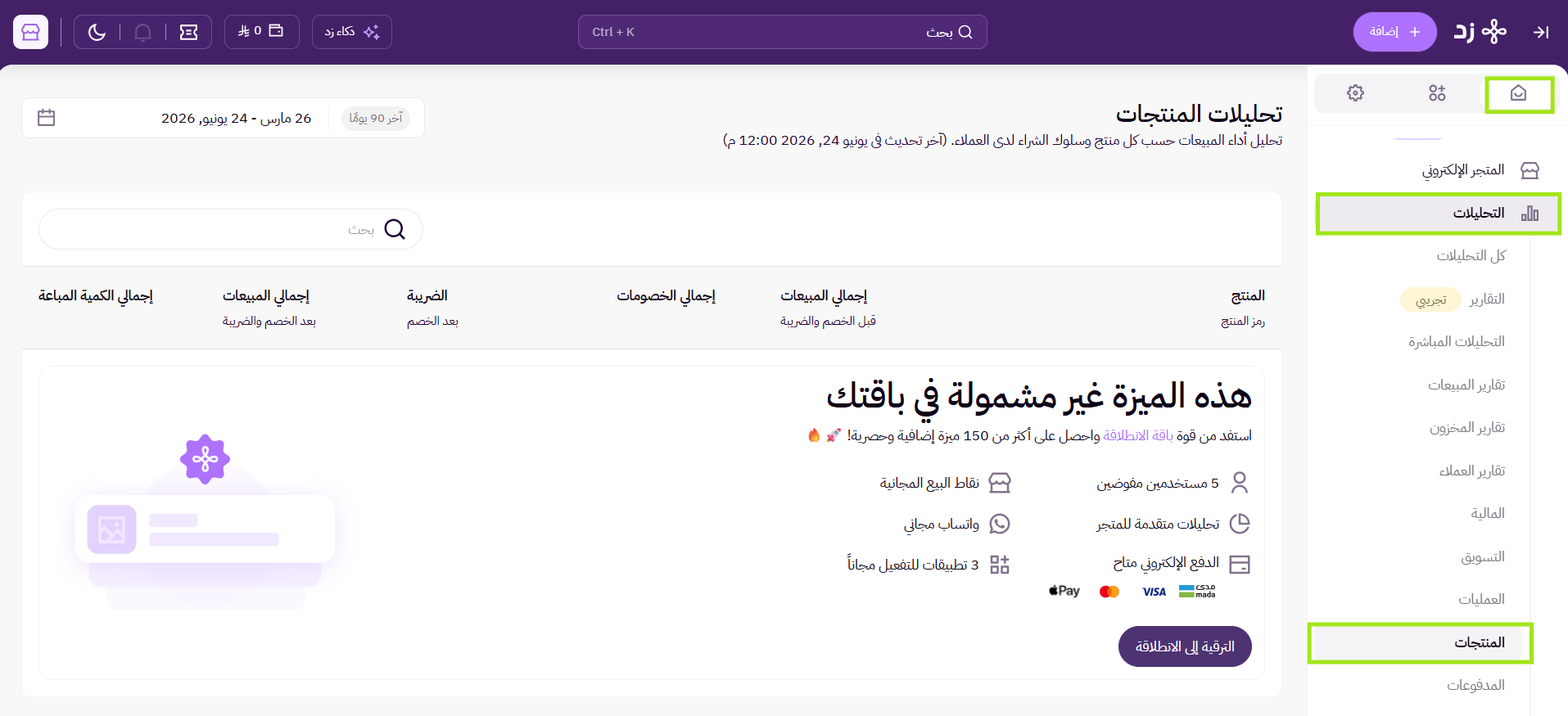Screen dimensions: 1568x716
Task: Click the Mastercard payment logo
Action: click(1109, 592)
